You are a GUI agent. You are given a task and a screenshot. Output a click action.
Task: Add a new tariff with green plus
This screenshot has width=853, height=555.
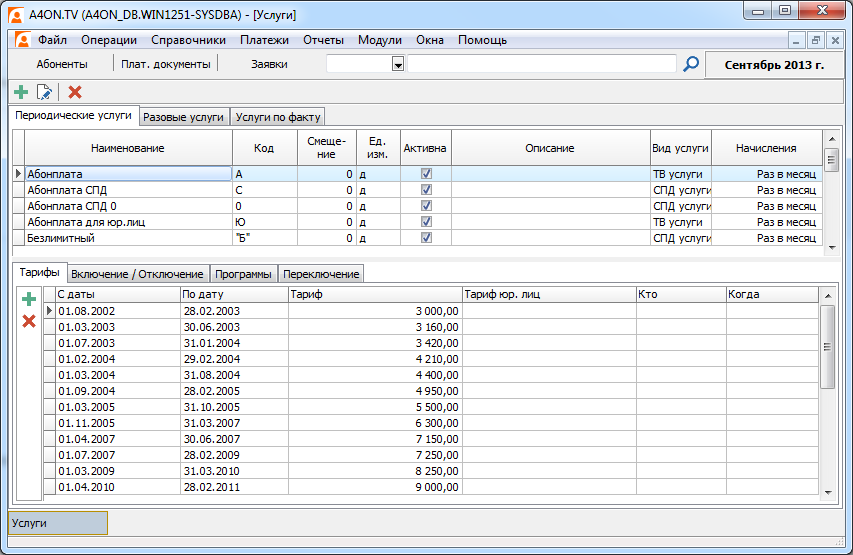click(29, 299)
